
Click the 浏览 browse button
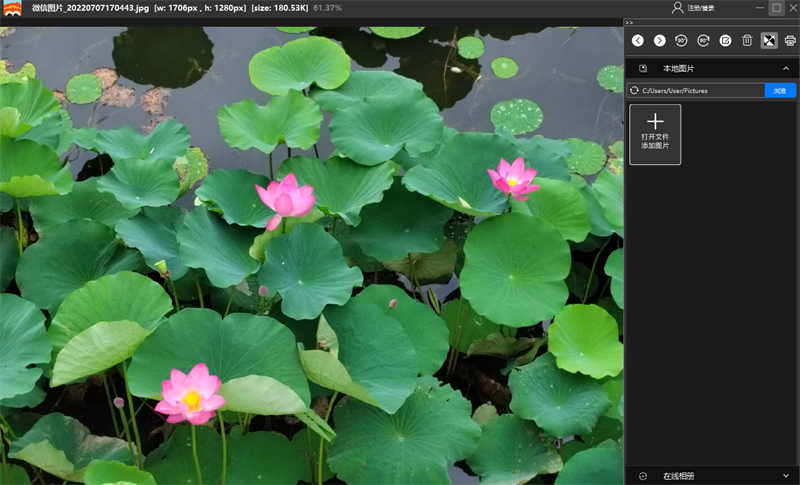(x=780, y=91)
